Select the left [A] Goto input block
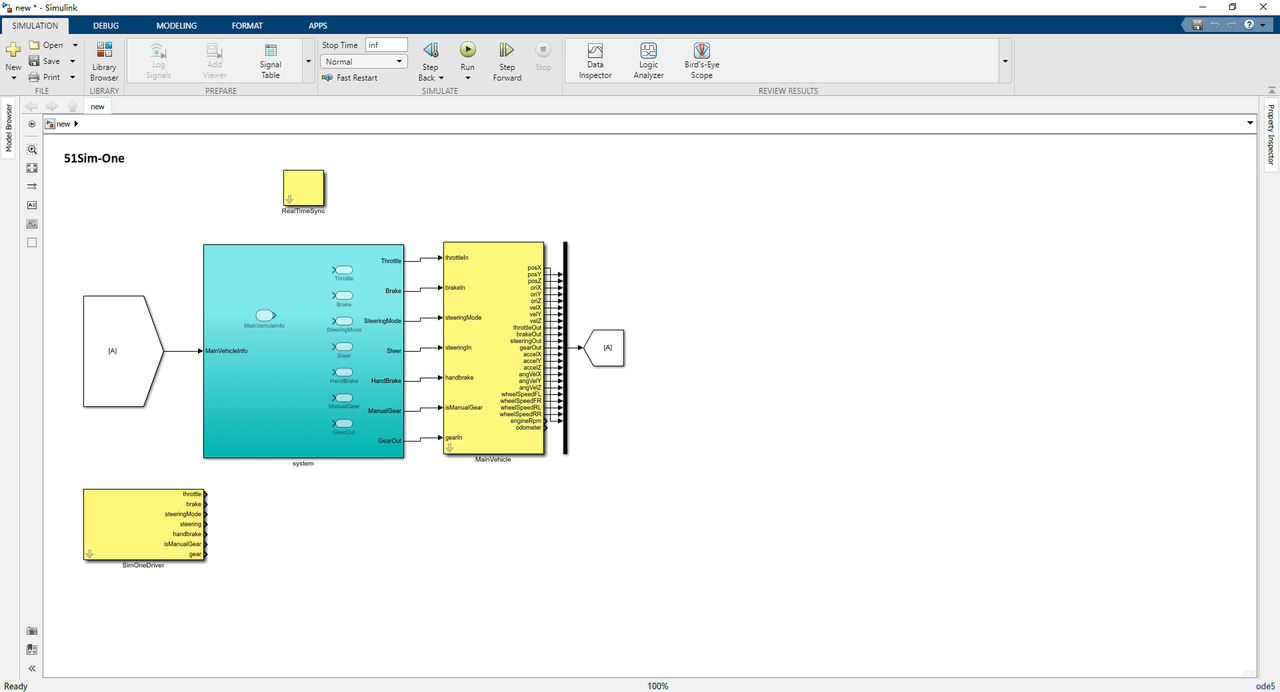 tap(123, 351)
